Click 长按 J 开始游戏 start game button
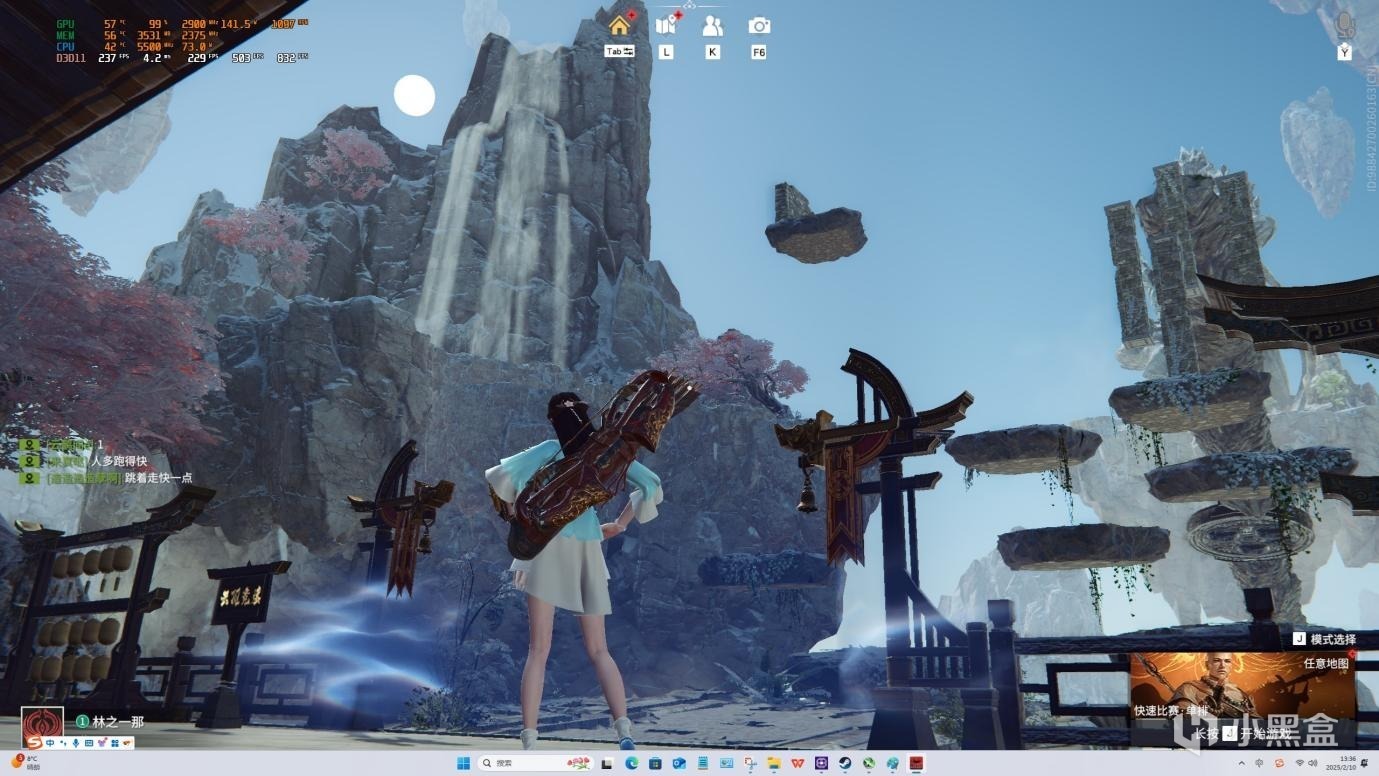Screen dimensions: 1379x776 [x=1243, y=733]
